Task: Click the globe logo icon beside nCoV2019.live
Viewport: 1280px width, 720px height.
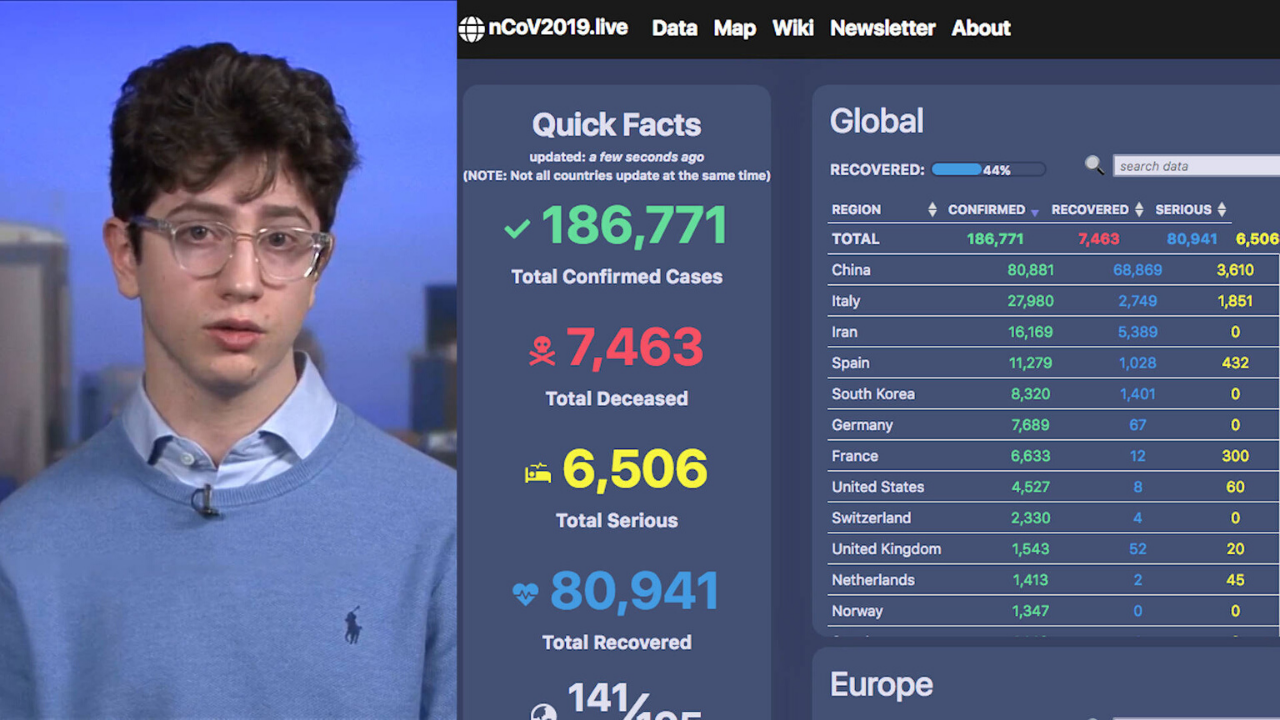Action: coord(471,29)
